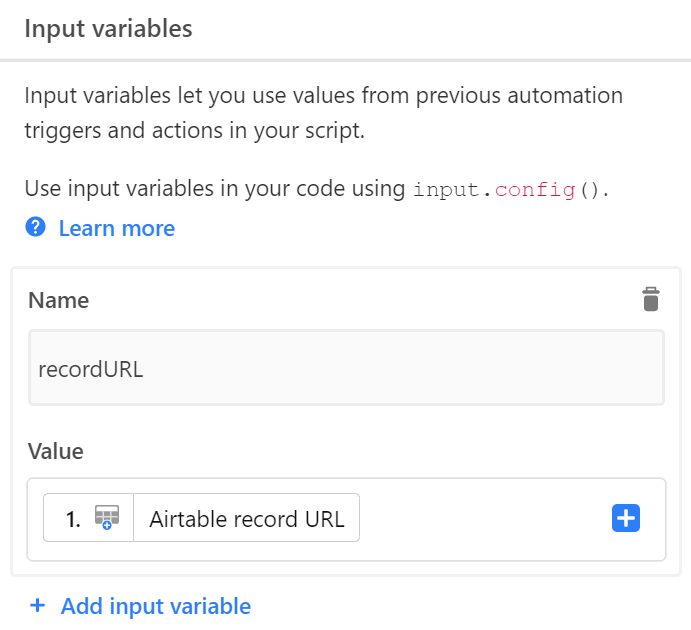Focus the recordURL name field

point(346,368)
